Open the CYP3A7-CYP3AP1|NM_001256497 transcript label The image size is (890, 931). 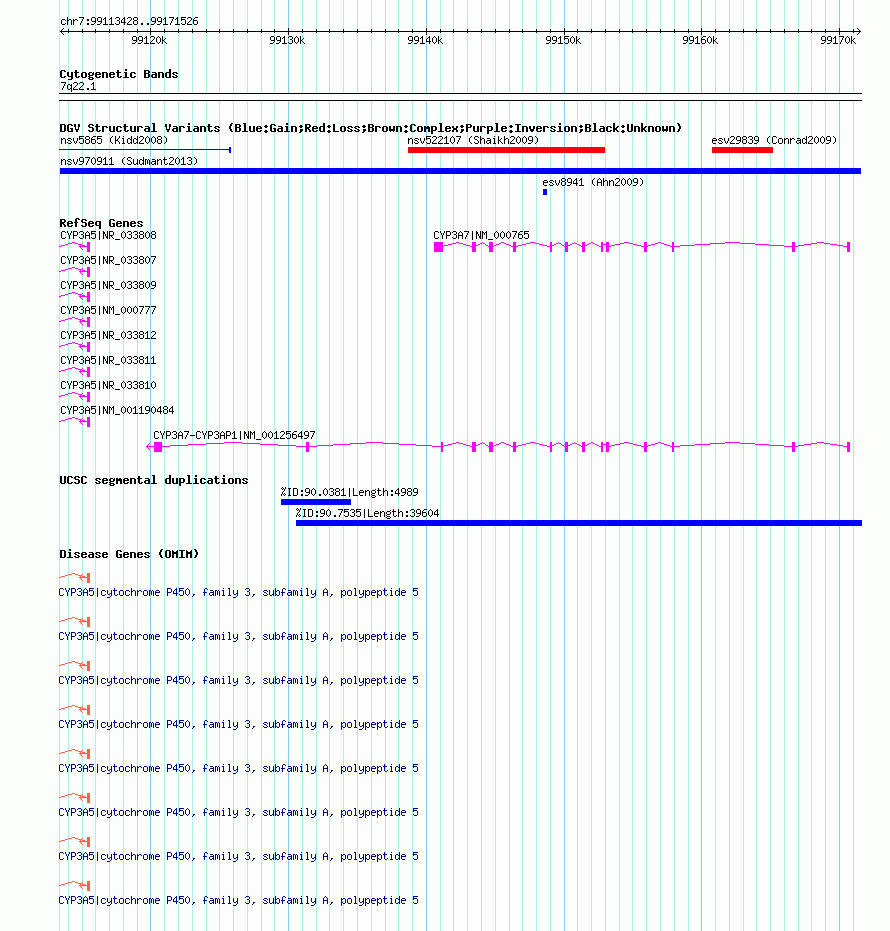(235, 436)
